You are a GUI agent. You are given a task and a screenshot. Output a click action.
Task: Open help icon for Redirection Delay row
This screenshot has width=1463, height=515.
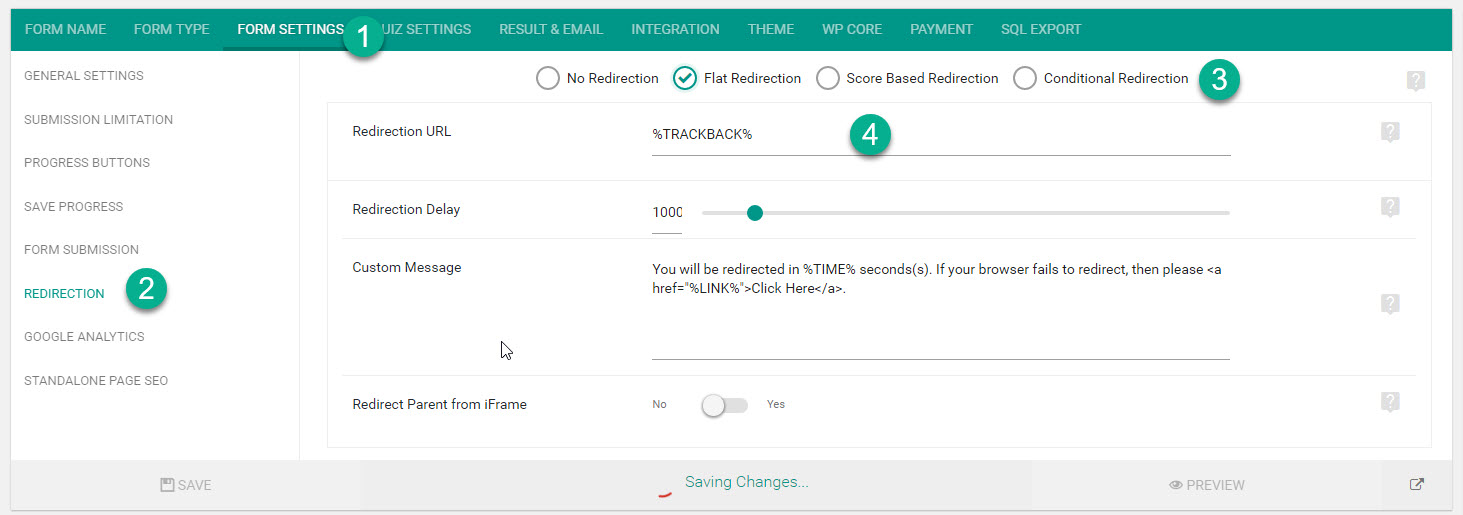(1389, 207)
